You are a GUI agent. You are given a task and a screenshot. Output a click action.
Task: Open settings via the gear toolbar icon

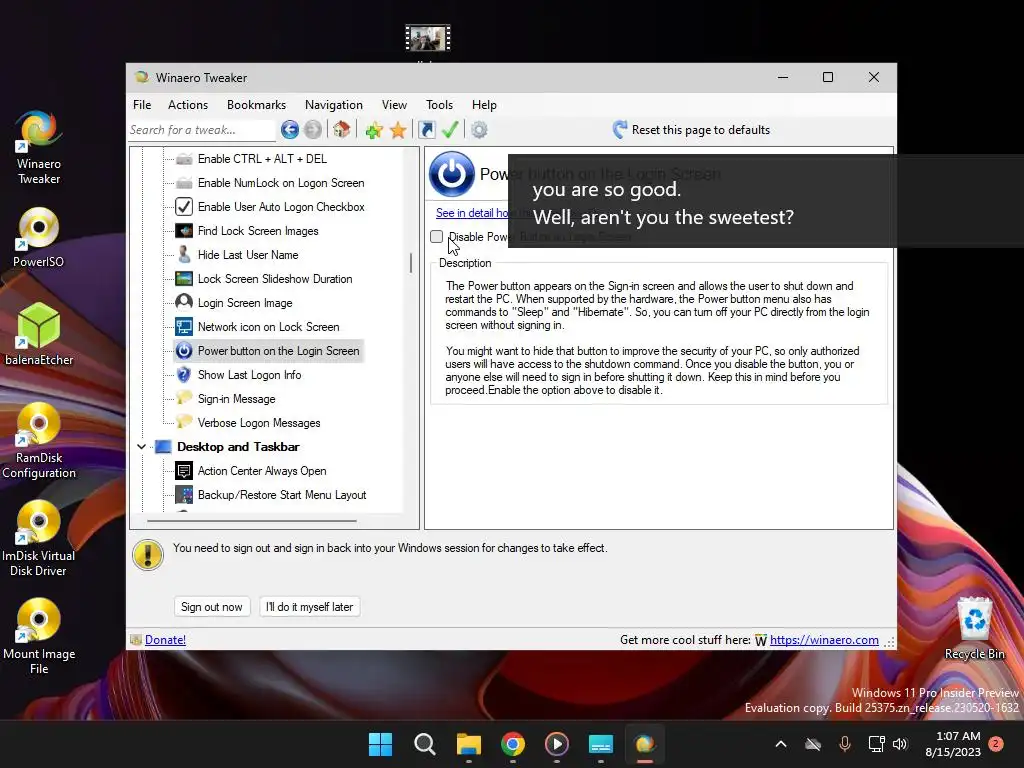479,130
